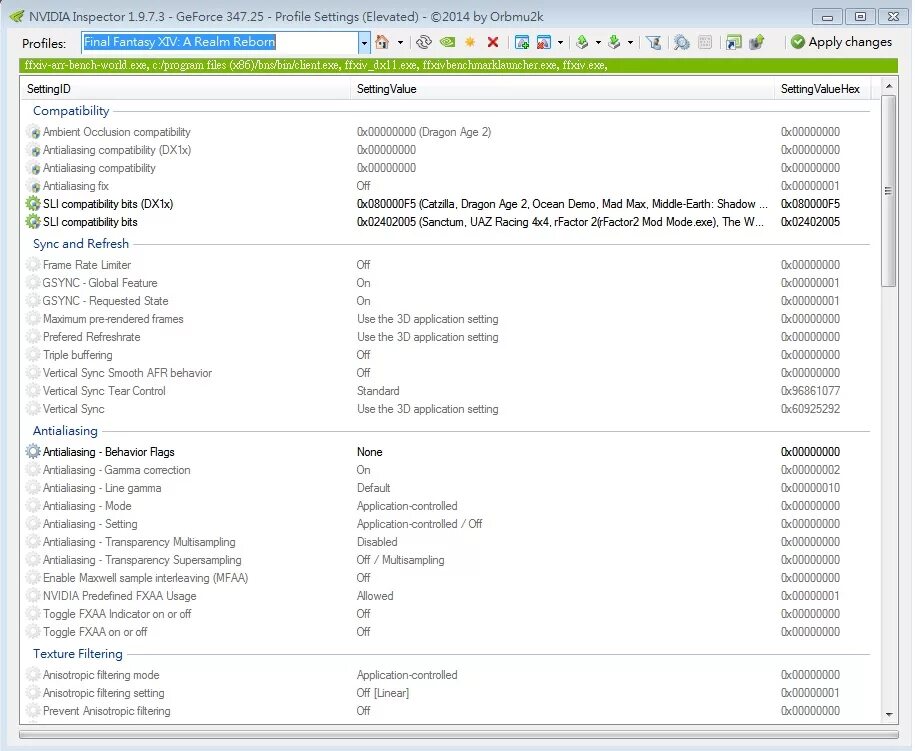Click gear icon beside Antialiasing - Mode
The height and width of the screenshot is (751, 915).
[33, 506]
